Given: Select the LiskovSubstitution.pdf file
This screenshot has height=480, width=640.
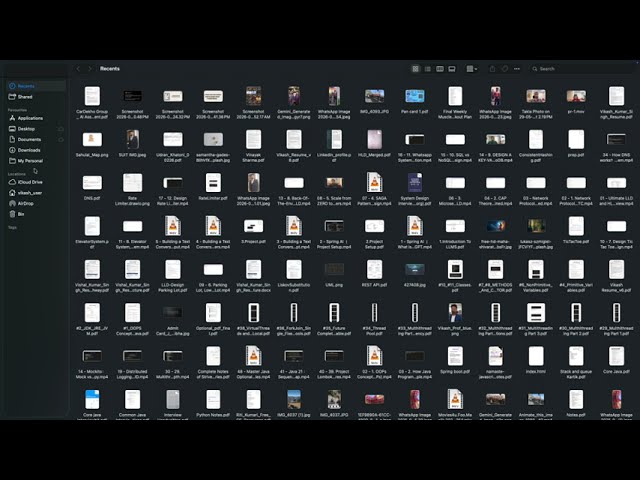Looking at the screenshot, I should click(x=294, y=276).
